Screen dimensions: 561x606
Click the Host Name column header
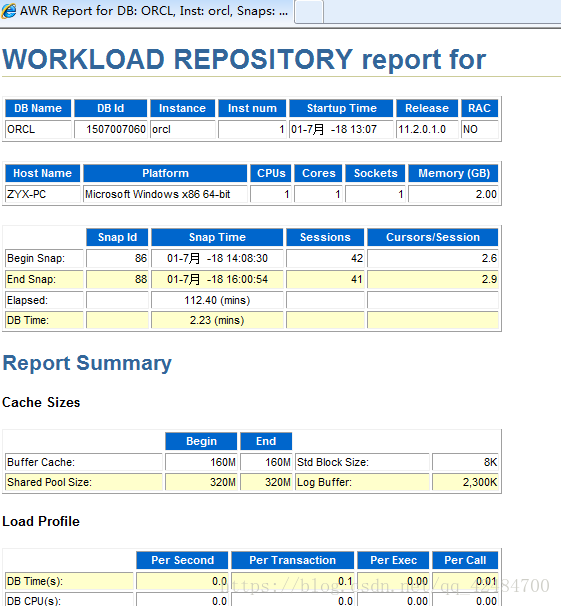pyautogui.click(x=42, y=173)
